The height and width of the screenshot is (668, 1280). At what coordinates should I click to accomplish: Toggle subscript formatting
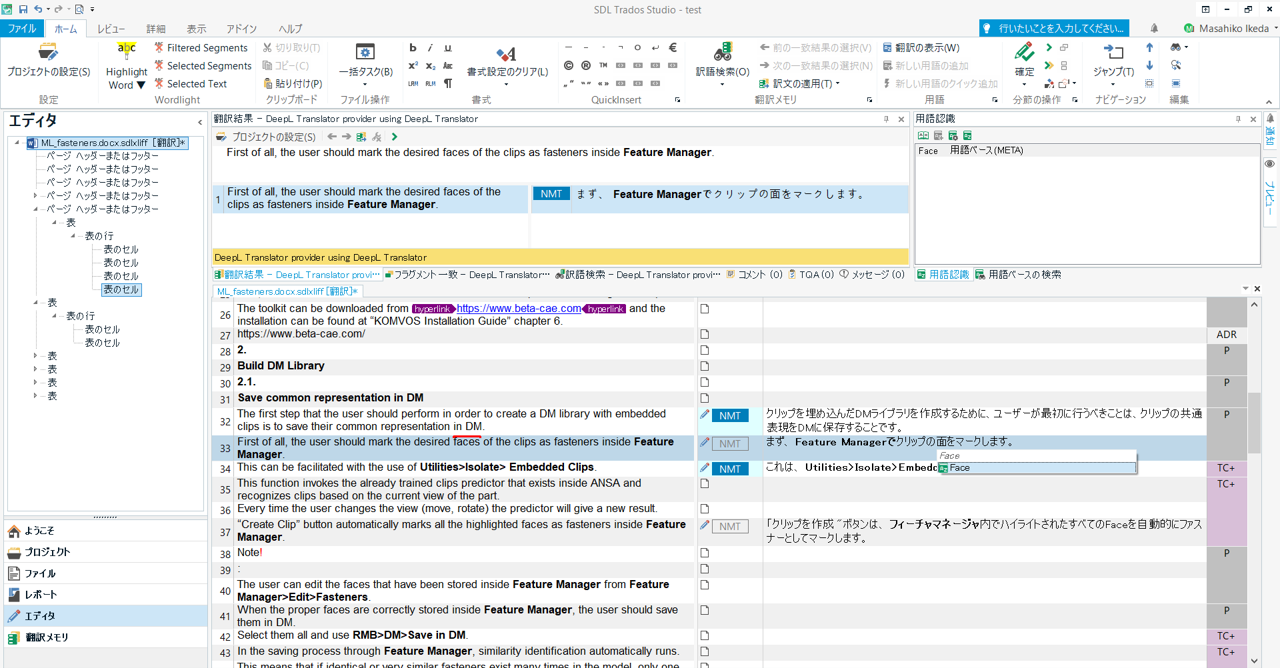(x=430, y=66)
